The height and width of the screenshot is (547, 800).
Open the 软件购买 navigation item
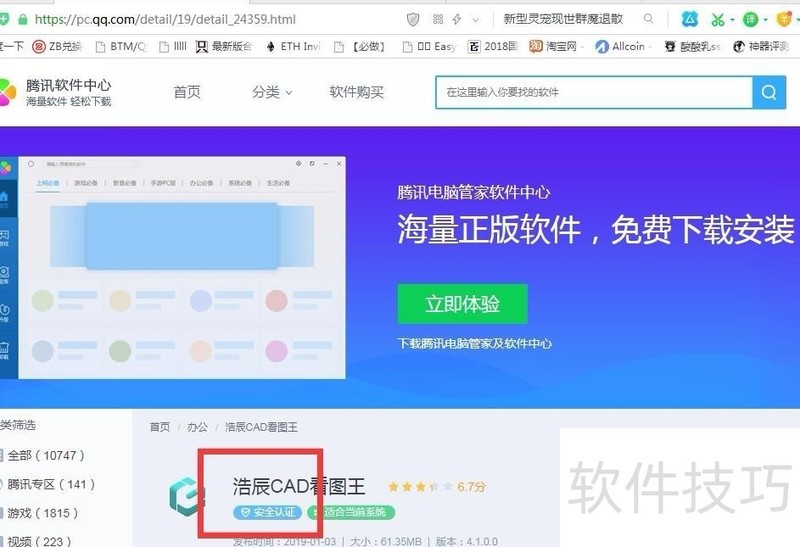tap(356, 92)
